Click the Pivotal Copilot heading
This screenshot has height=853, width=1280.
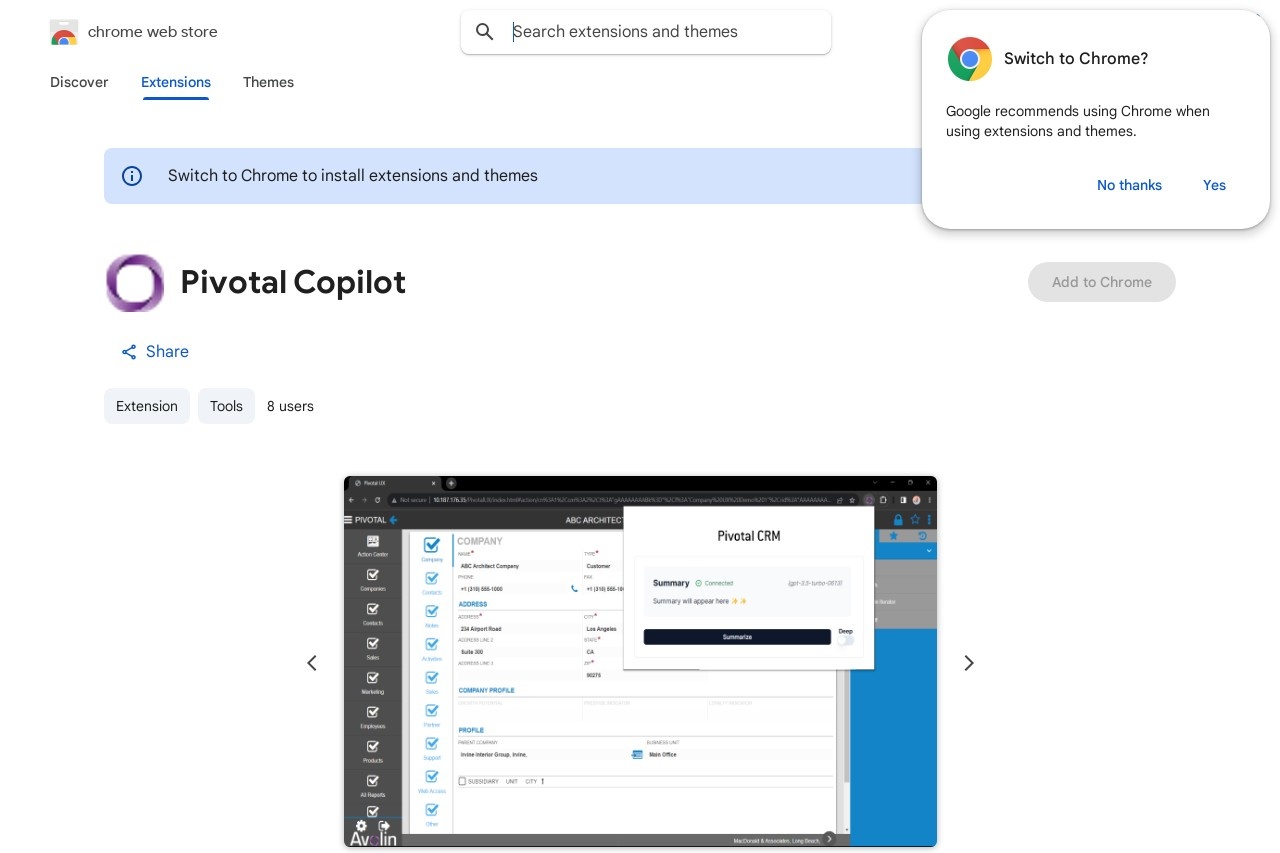click(x=293, y=283)
